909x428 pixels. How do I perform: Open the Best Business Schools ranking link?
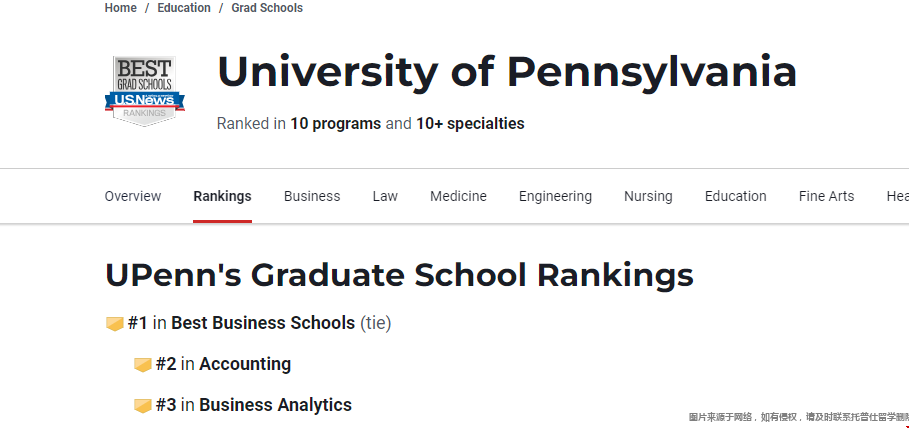coord(263,323)
